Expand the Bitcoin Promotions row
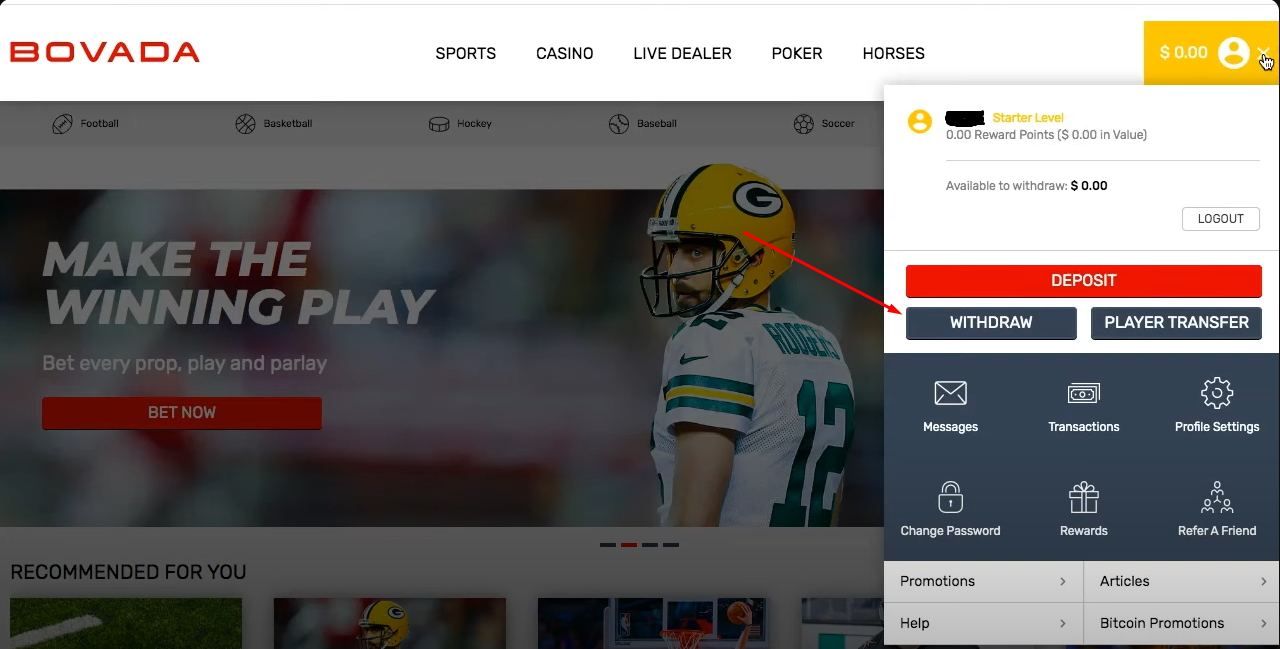 click(1182, 623)
